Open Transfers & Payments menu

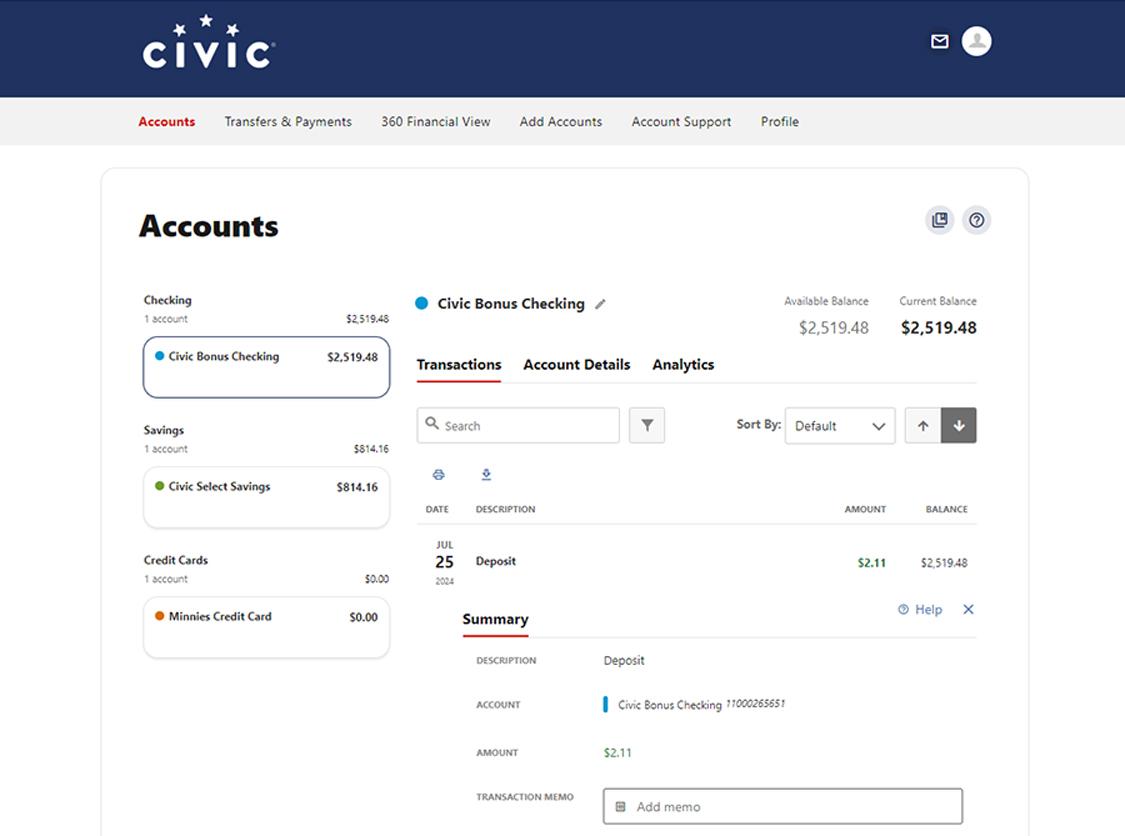click(x=288, y=121)
